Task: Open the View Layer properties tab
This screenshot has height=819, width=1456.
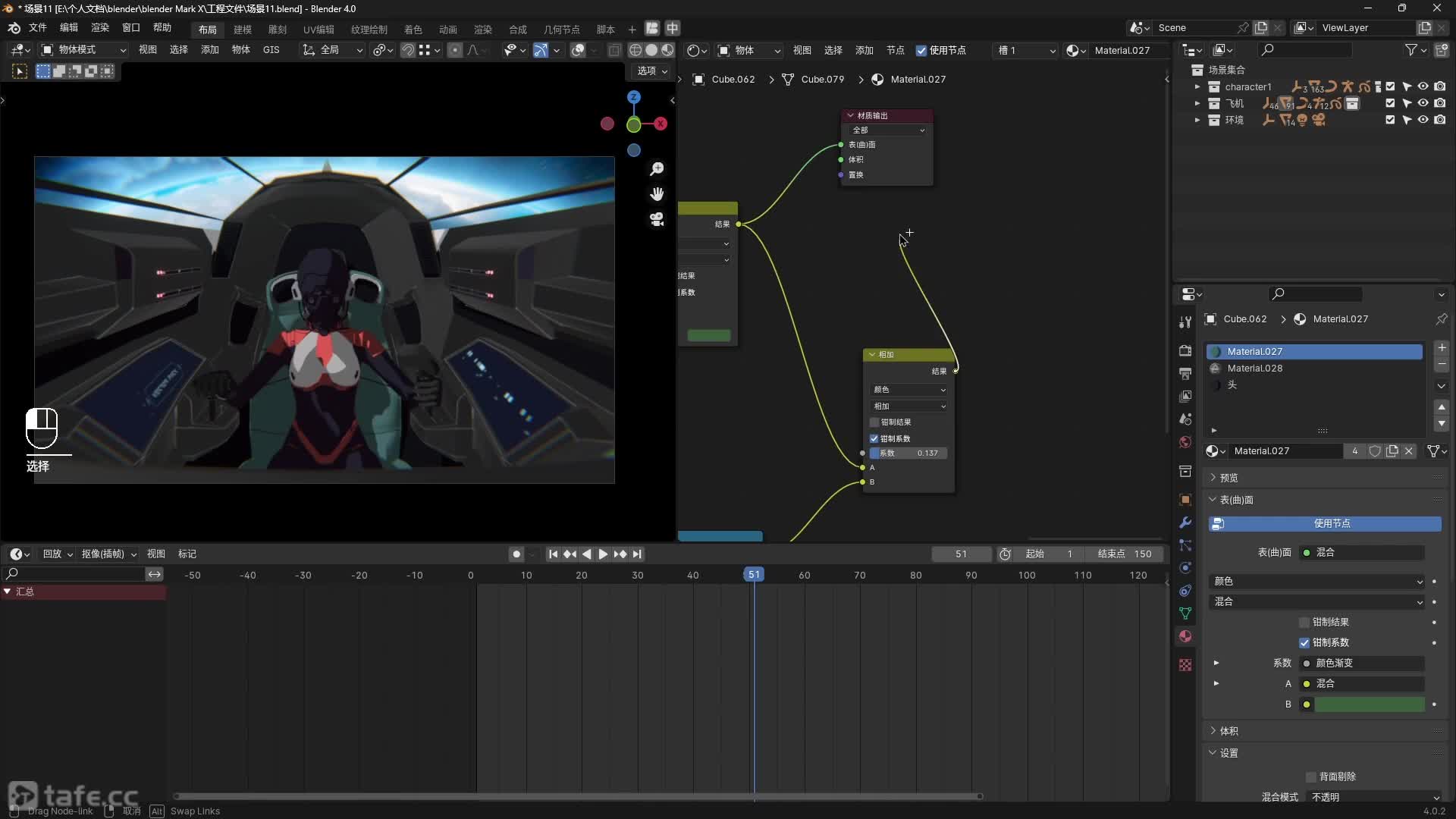Action: click(1185, 396)
